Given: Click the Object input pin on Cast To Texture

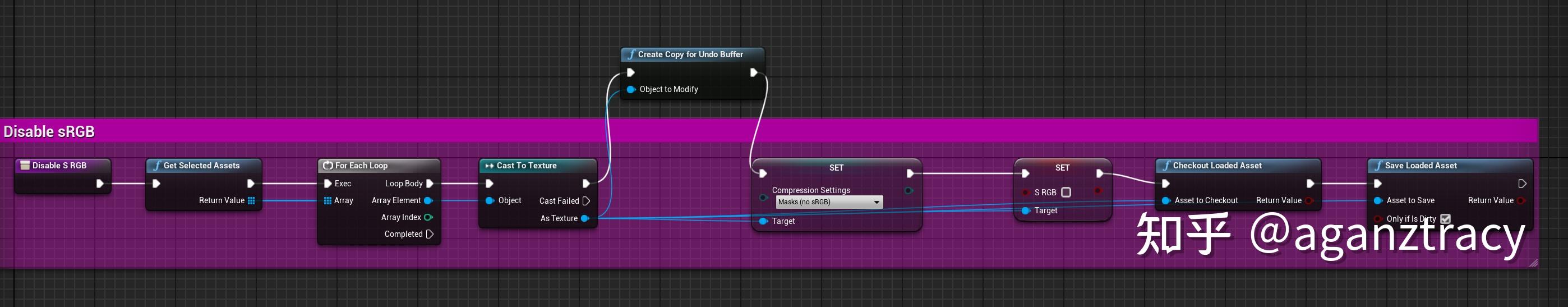Looking at the screenshot, I should 490,200.
